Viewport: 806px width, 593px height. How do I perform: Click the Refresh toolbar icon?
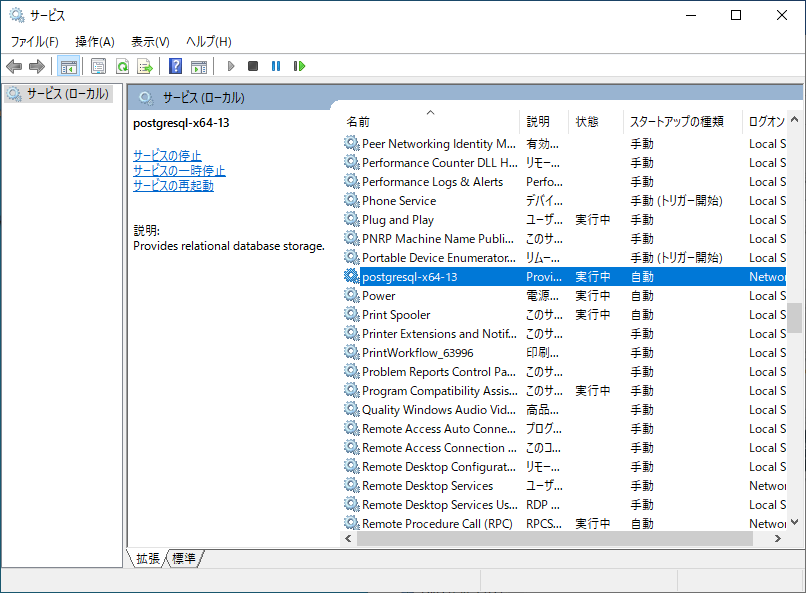coord(122,66)
